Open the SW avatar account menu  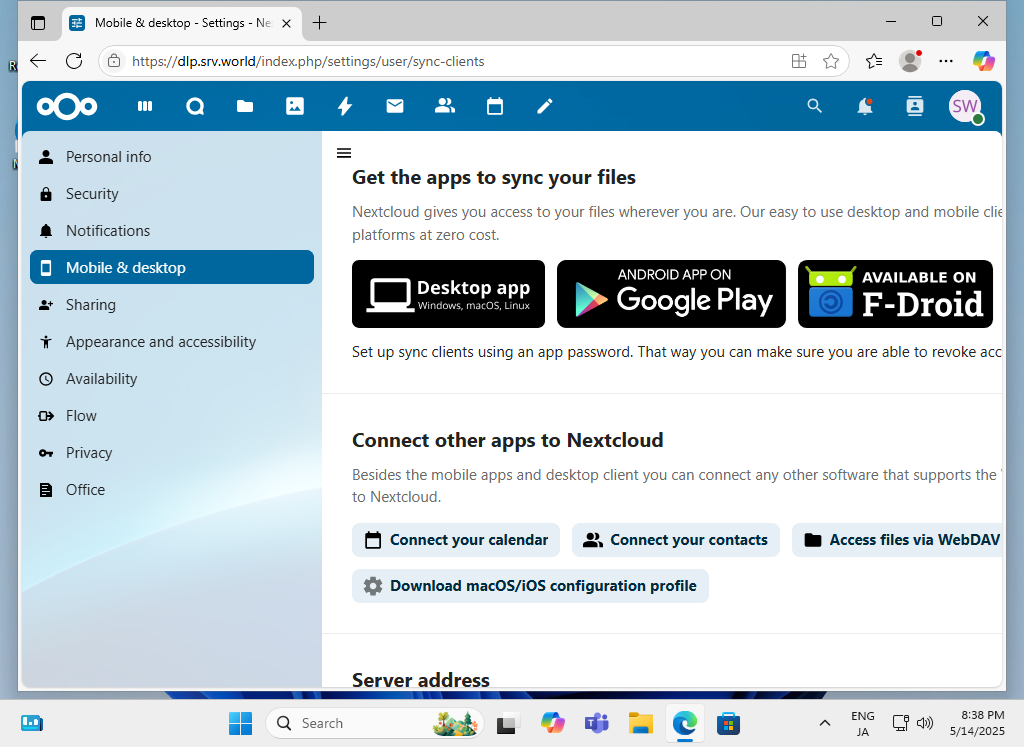963,106
